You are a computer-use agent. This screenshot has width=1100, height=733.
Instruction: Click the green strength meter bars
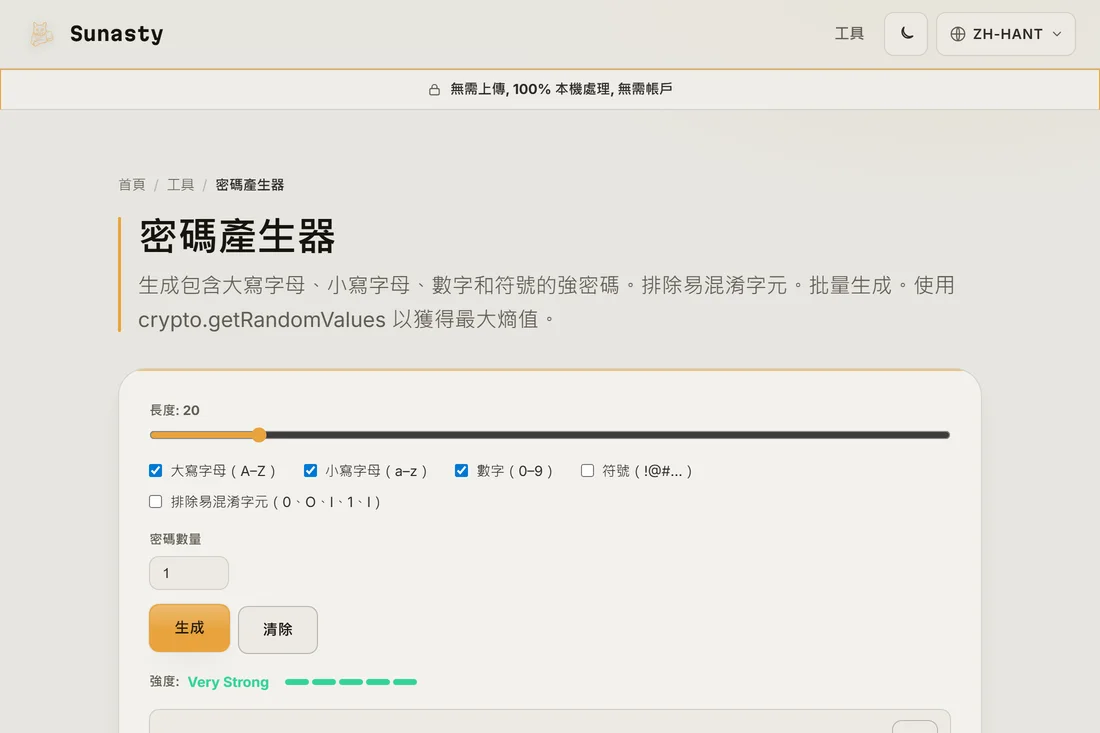351,682
